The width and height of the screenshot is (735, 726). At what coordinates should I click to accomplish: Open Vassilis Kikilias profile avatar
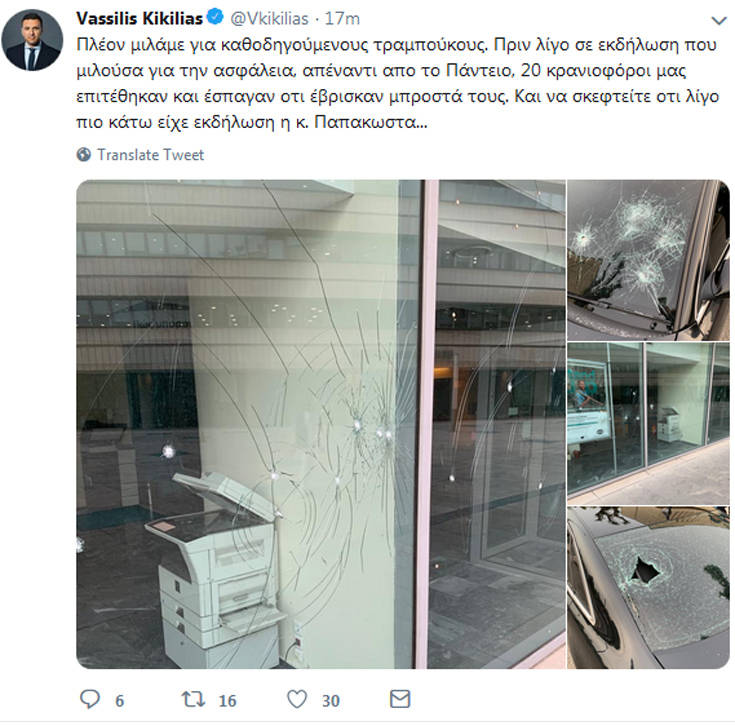click(x=32, y=40)
